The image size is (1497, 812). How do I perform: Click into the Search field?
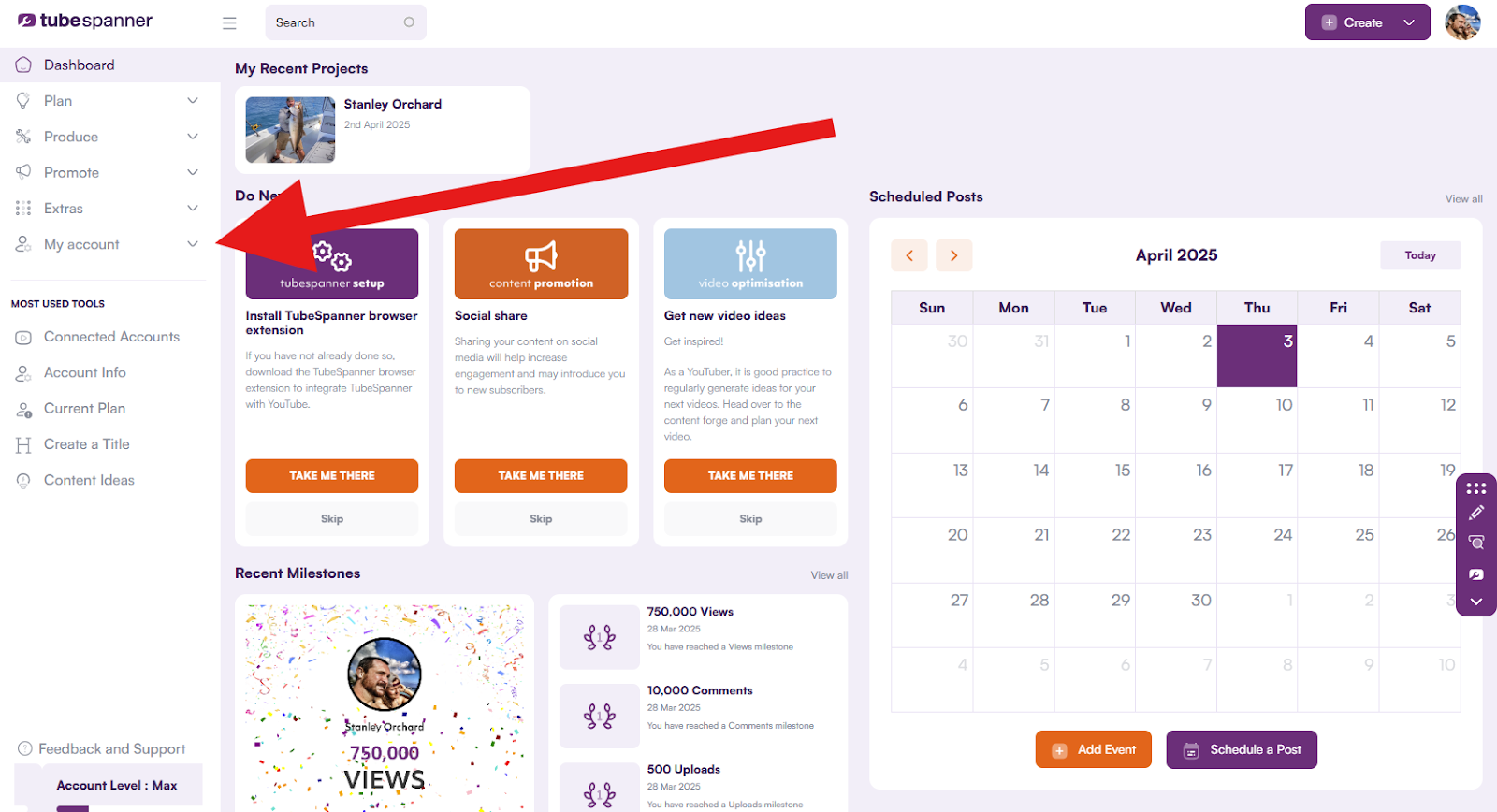click(x=345, y=22)
